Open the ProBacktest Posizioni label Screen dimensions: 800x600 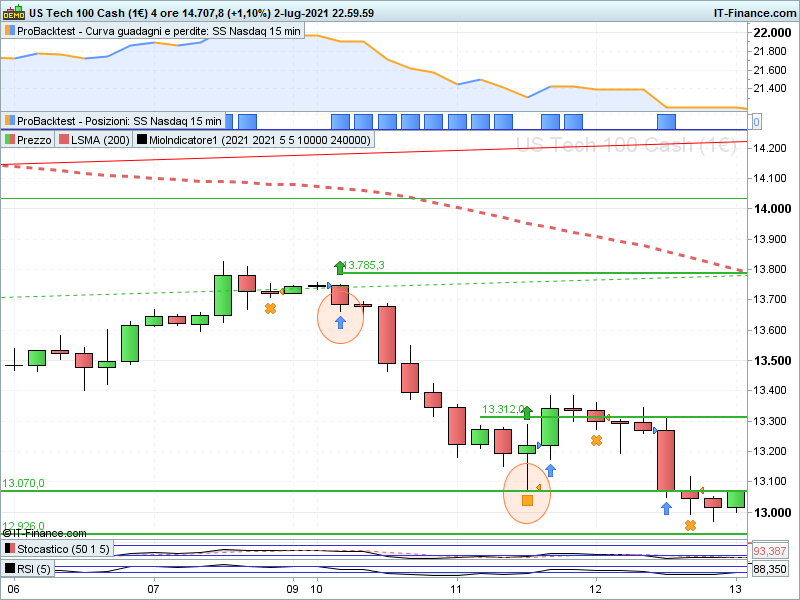[113, 121]
